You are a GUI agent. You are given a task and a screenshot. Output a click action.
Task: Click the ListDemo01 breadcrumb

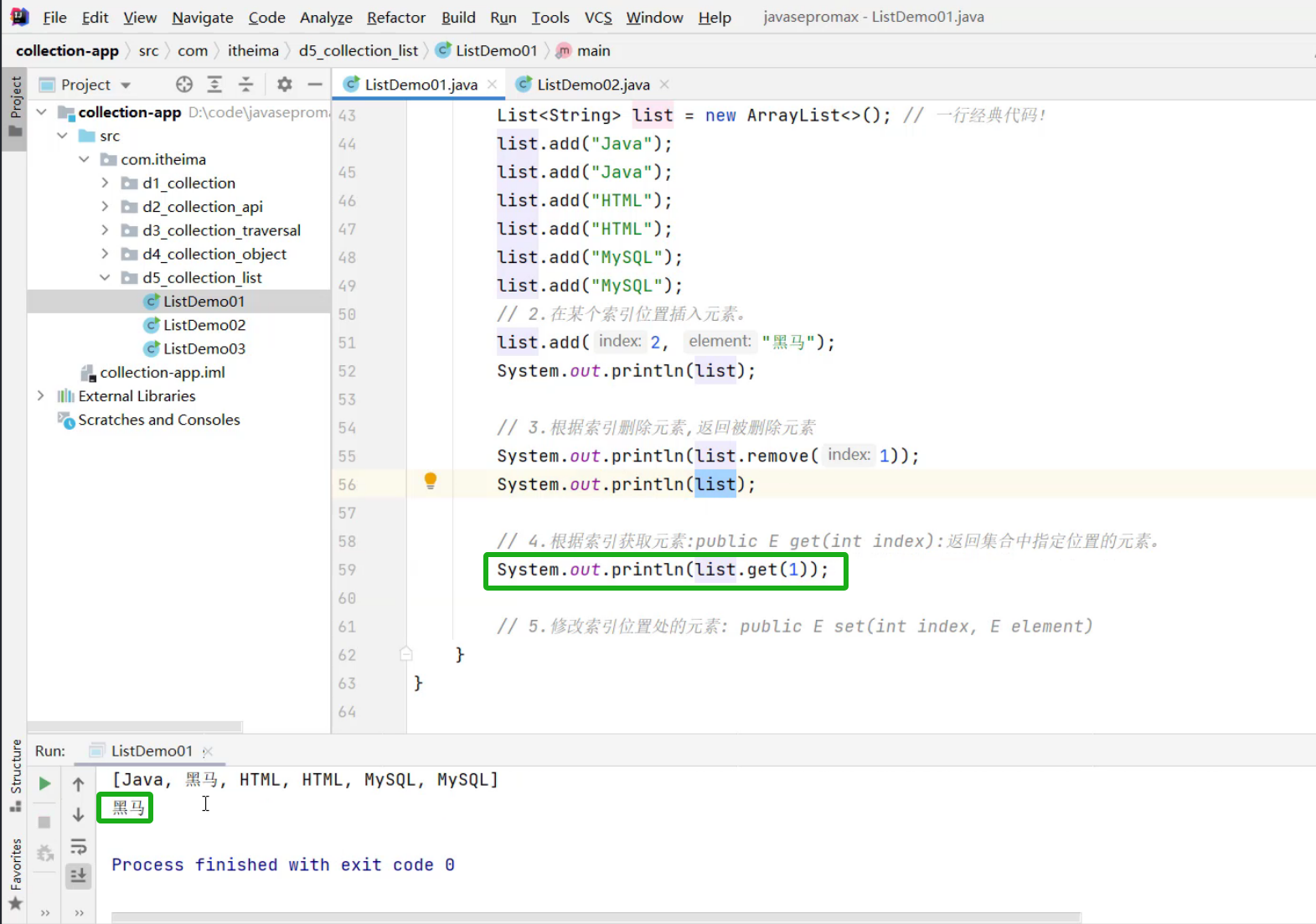488,50
